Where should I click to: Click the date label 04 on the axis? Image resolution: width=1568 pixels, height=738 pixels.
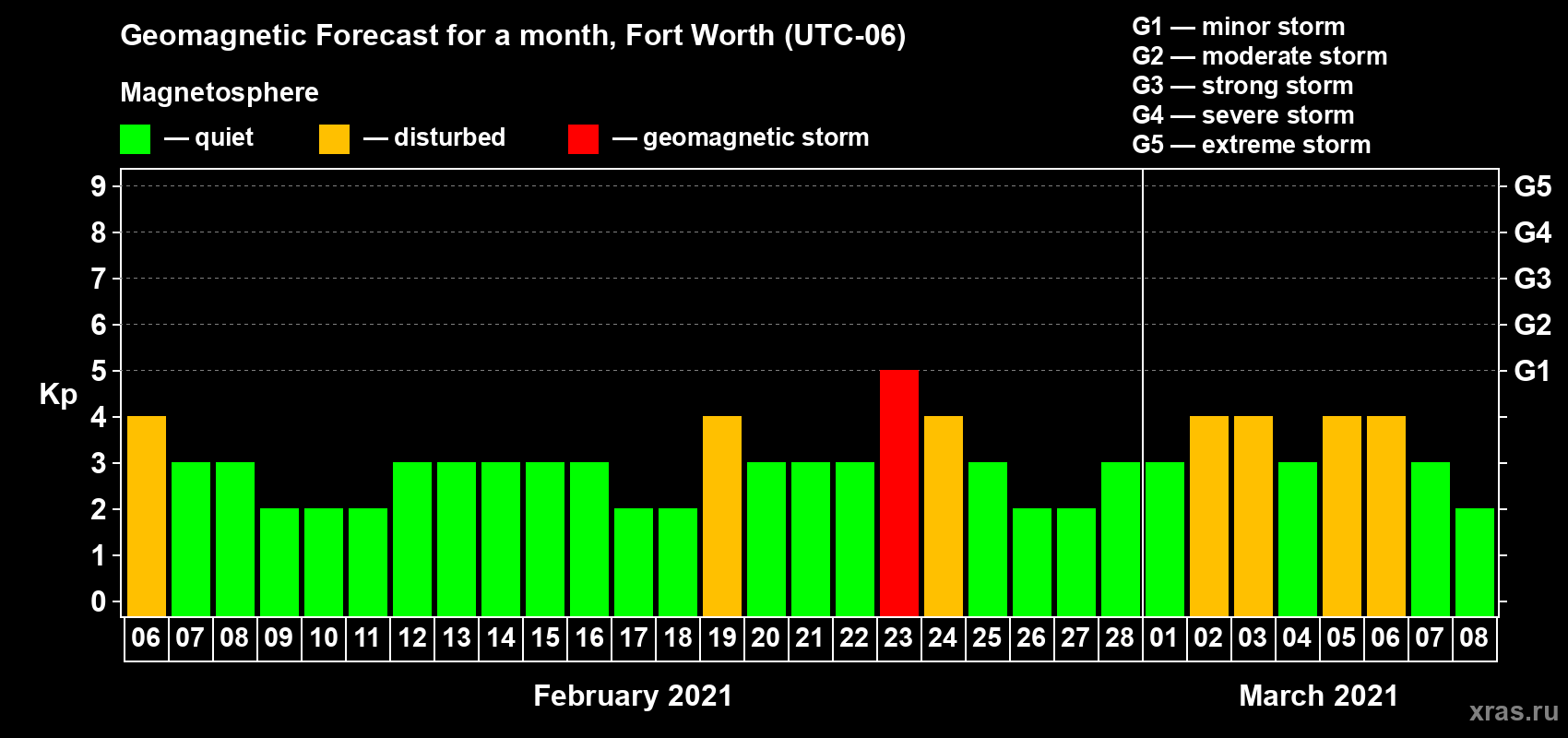[x=1297, y=637]
